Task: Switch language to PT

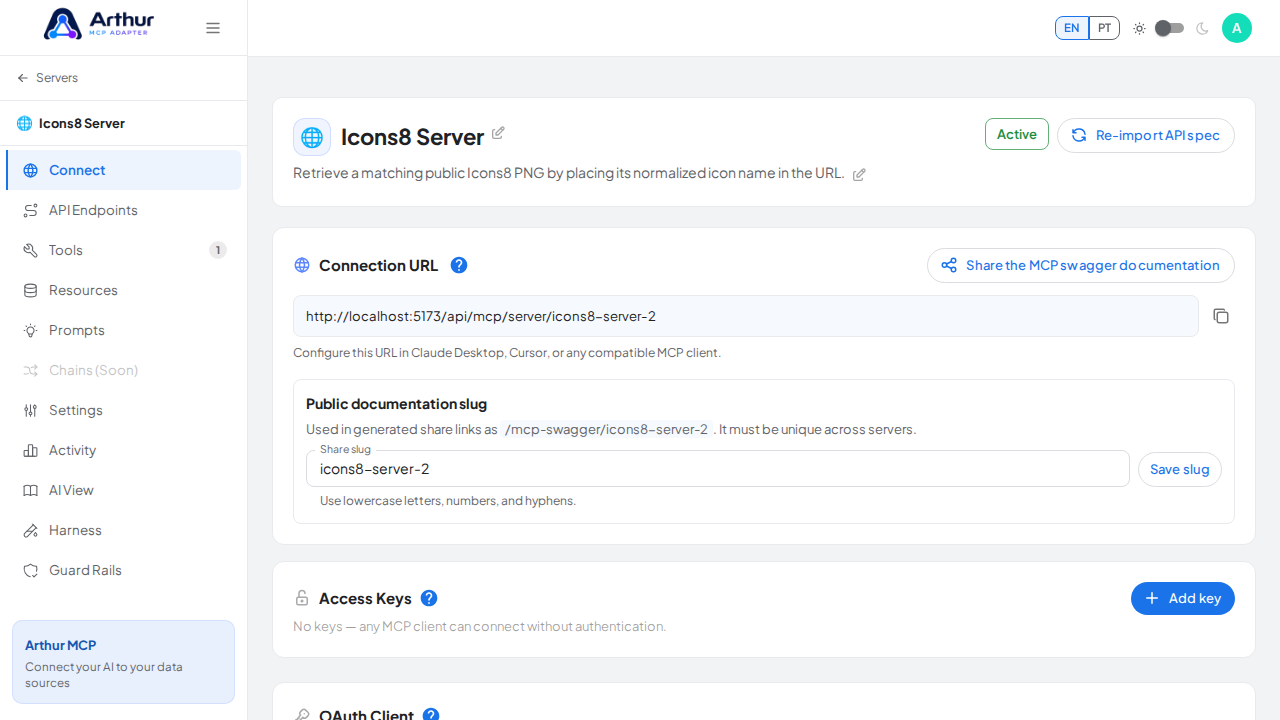Action: pyautogui.click(x=1104, y=28)
